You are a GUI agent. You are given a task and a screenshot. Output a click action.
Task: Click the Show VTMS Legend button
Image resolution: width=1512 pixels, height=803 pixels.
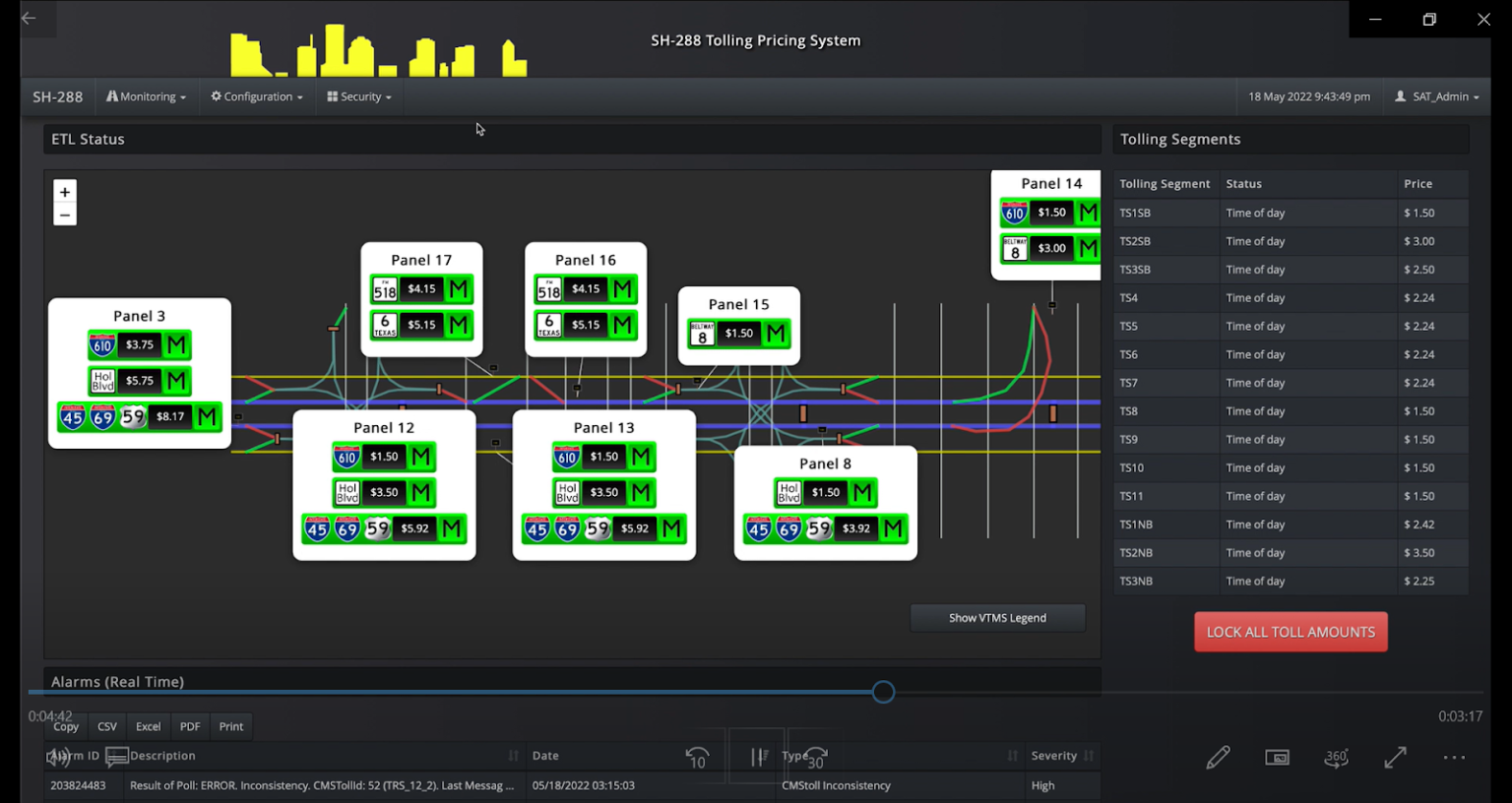tap(997, 618)
